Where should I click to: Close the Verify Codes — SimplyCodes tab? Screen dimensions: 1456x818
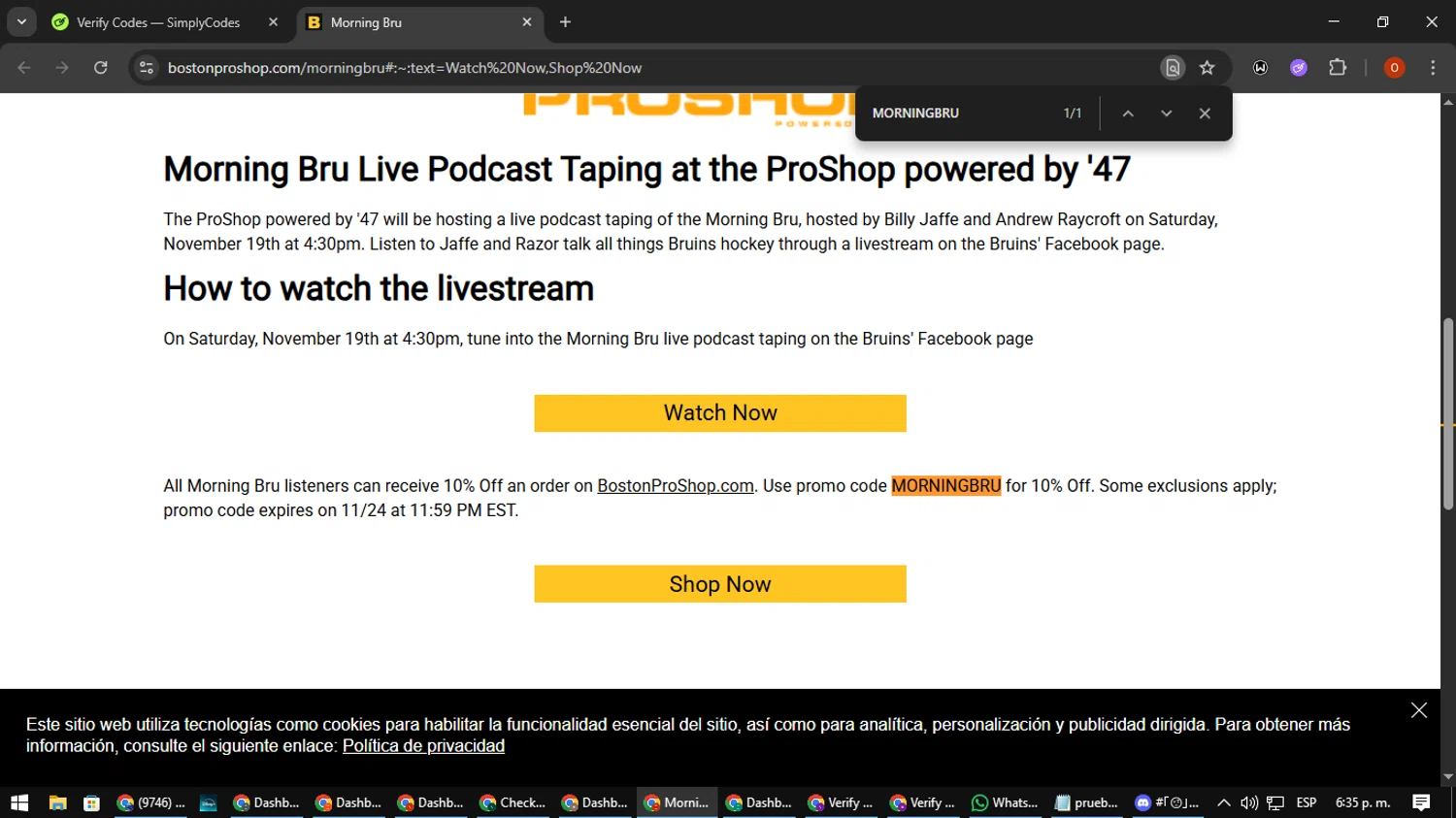point(273,22)
